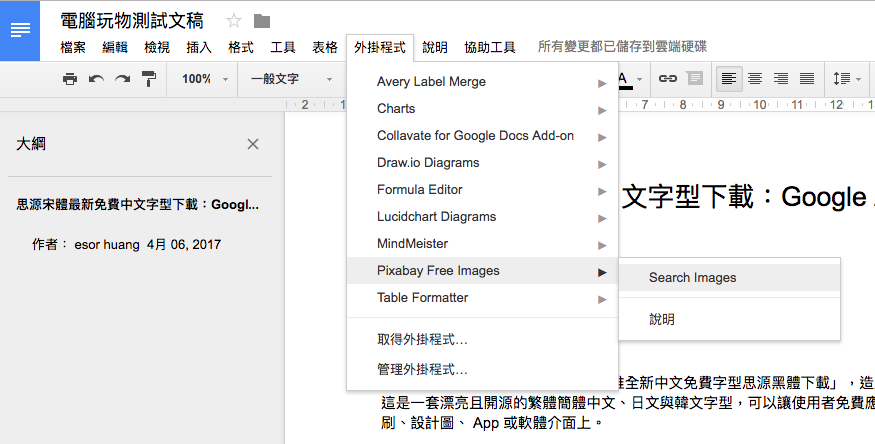Jump to outline entry 作者: esor huang
Screen dimensions: 875x444
click(127, 244)
